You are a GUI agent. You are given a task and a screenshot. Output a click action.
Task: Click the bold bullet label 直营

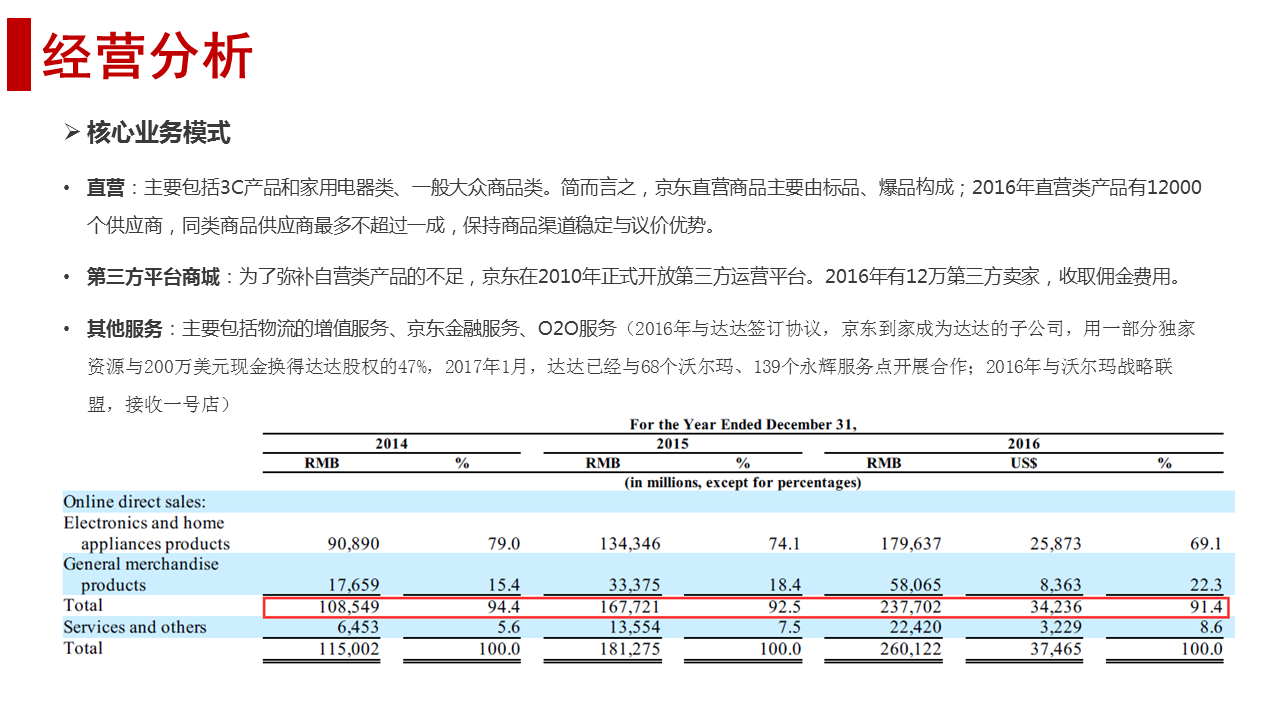105,187
